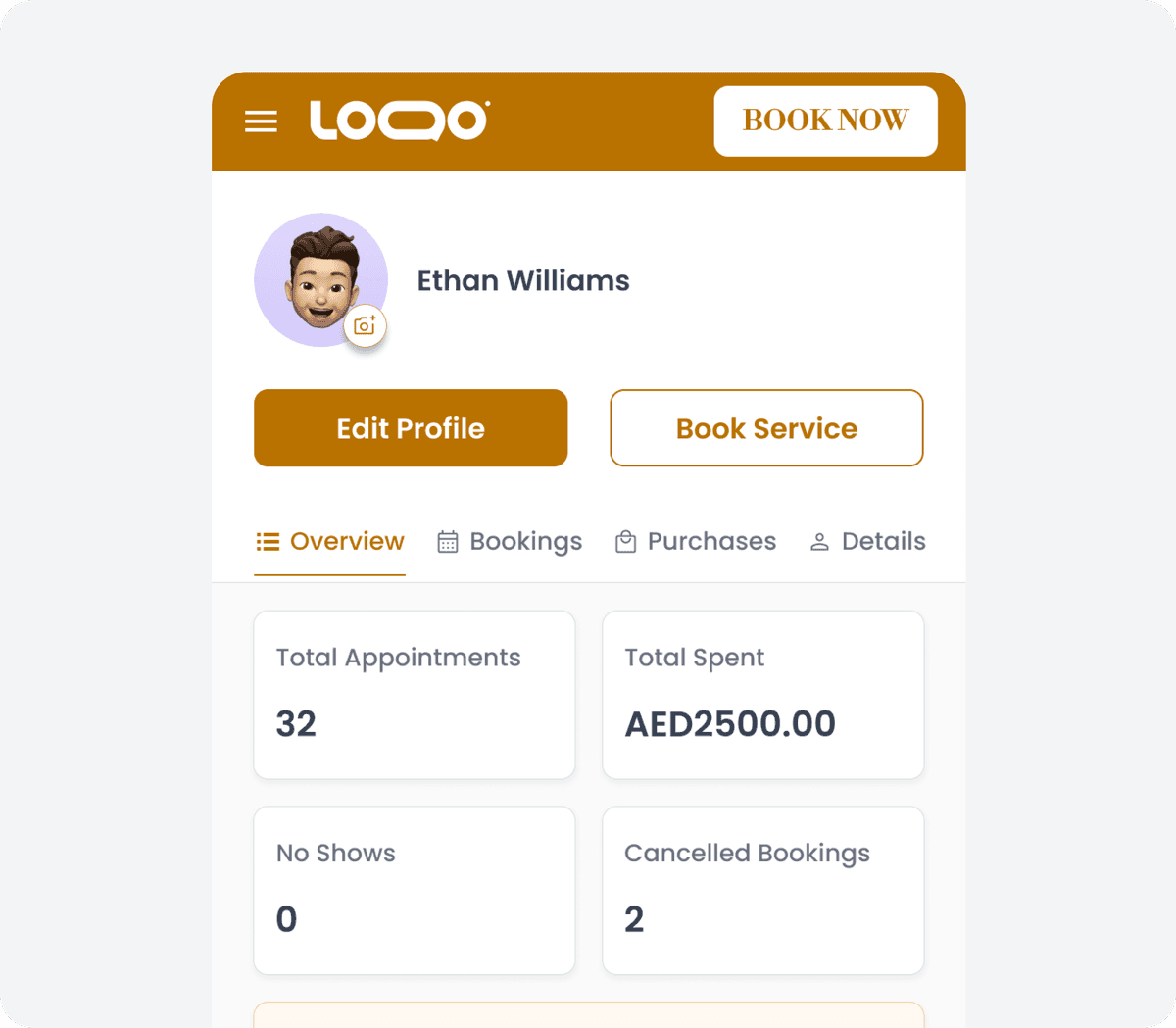Click the person icon beside Details
The image size is (1176, 1028).
click(819, 542)
